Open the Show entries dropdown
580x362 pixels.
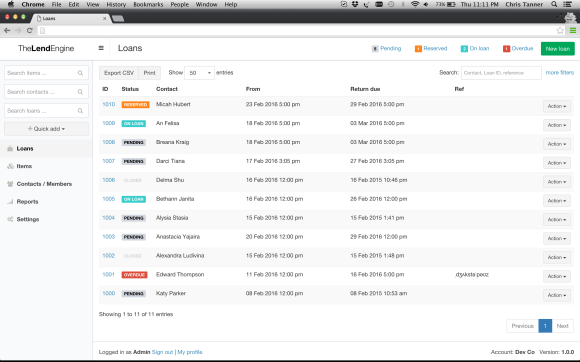(199, 73)
